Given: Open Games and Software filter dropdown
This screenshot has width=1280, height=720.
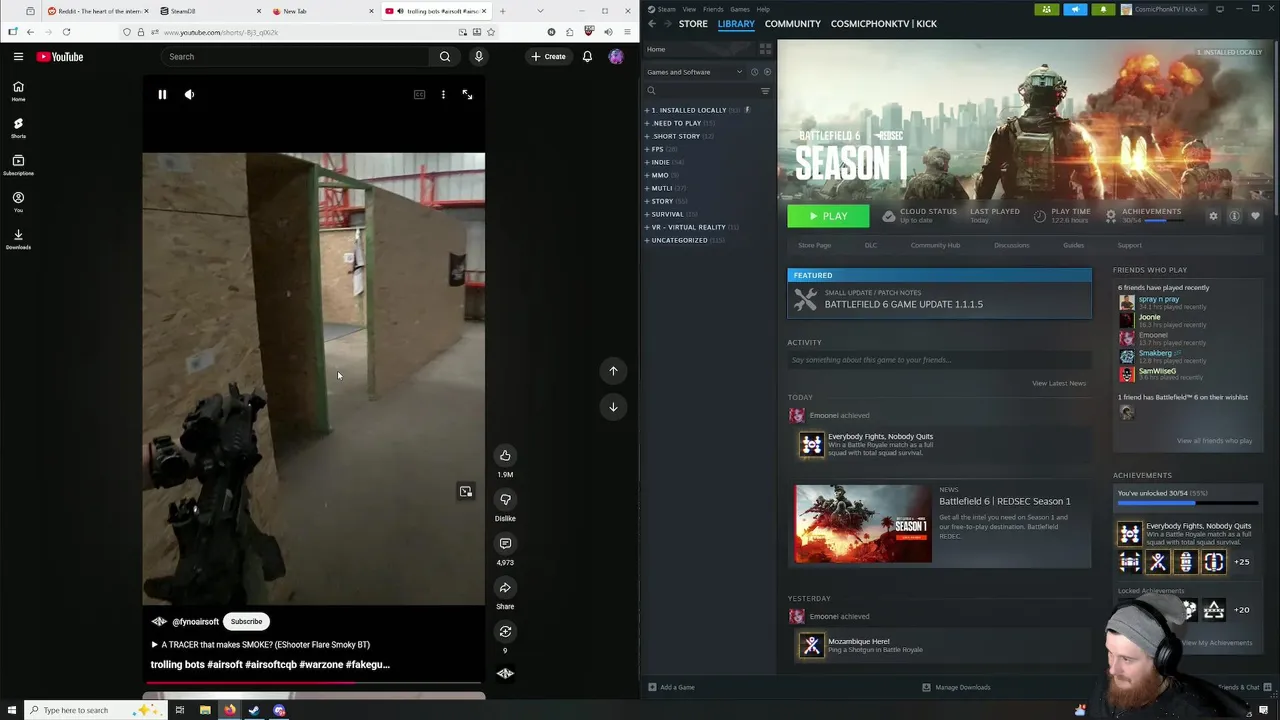Looking at the screenshot, I should 694,72.
